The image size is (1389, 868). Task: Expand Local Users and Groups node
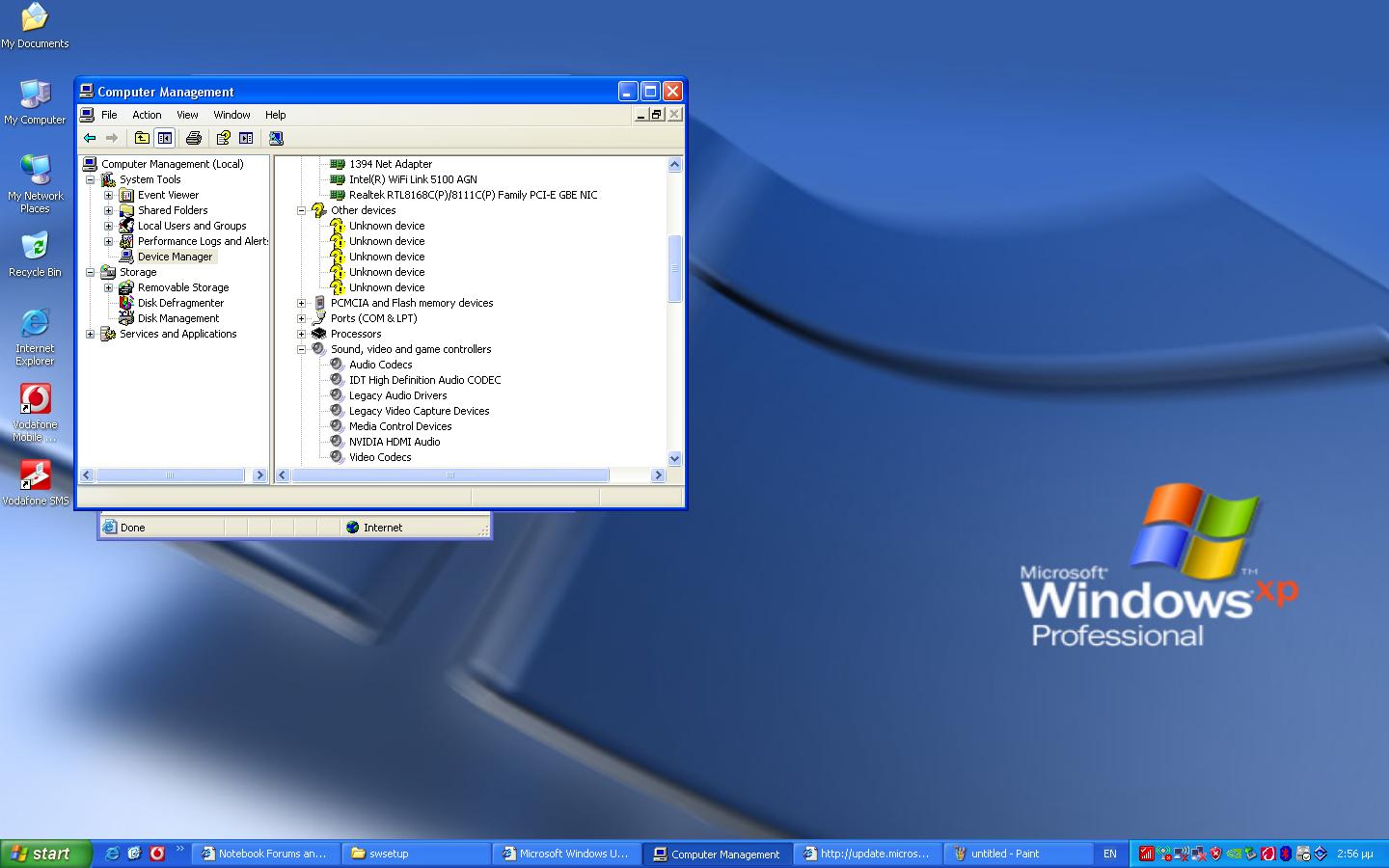point(109,226)
